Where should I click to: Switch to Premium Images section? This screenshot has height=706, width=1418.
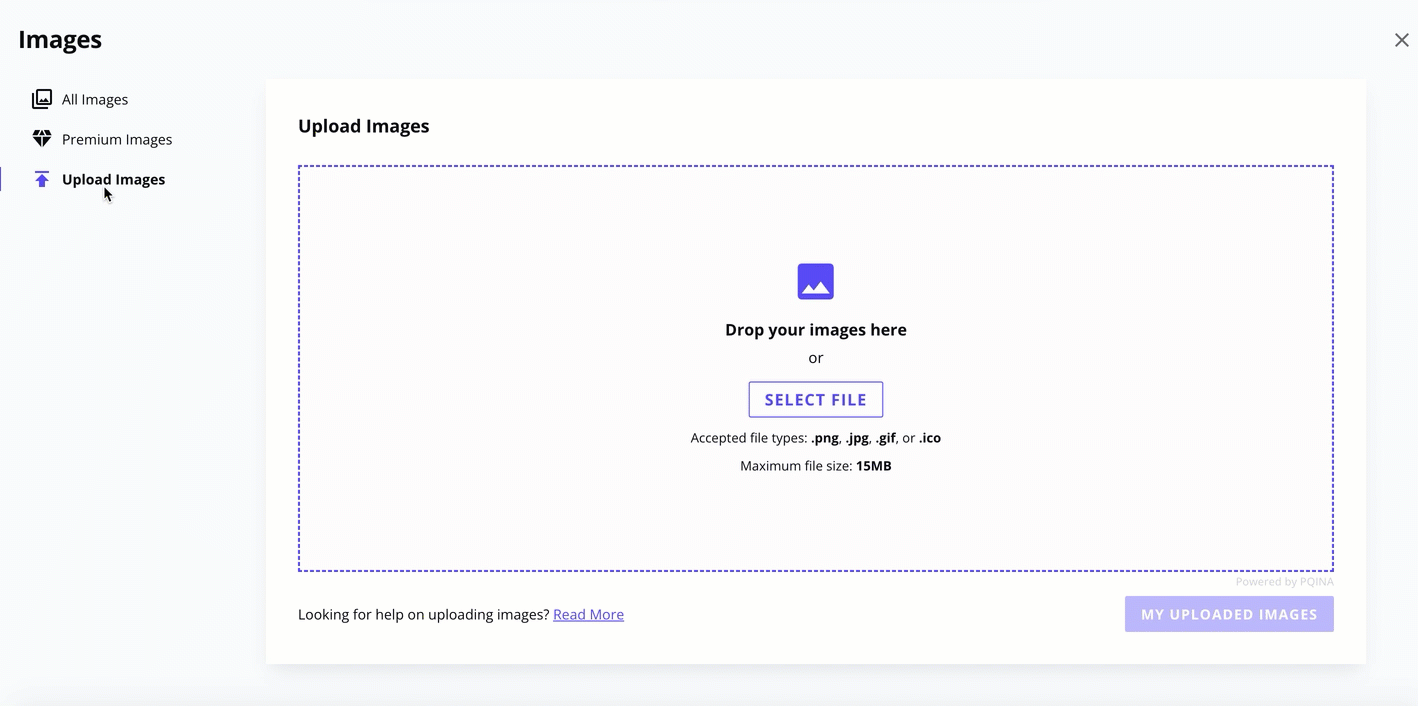tap(117, 139)
